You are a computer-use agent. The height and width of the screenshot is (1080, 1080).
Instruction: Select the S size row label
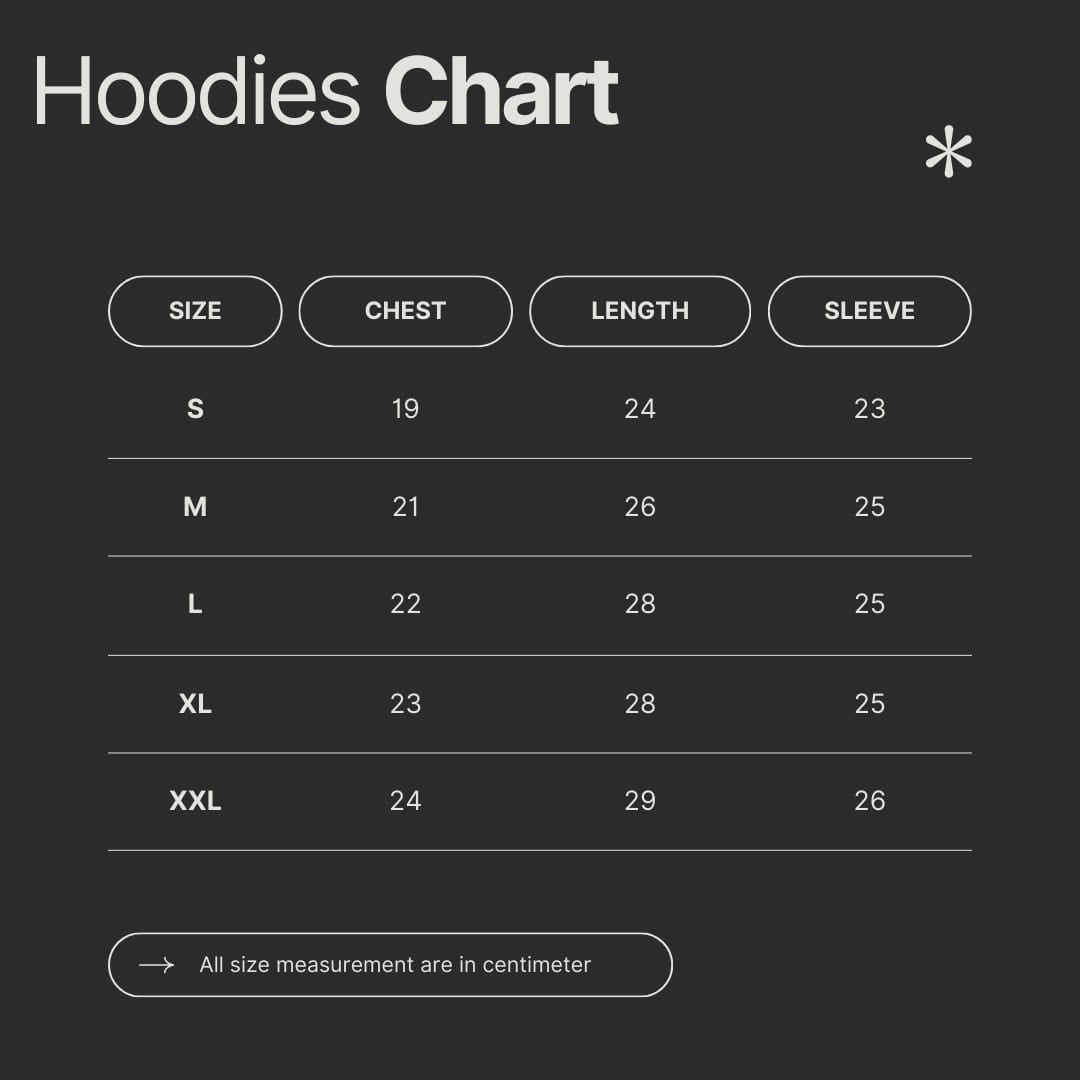[195, 408]
